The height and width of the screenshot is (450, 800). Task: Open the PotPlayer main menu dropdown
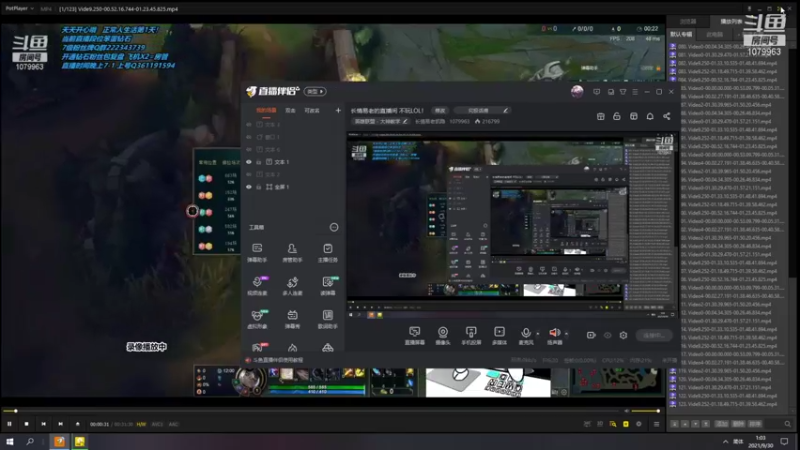point(19,9)
